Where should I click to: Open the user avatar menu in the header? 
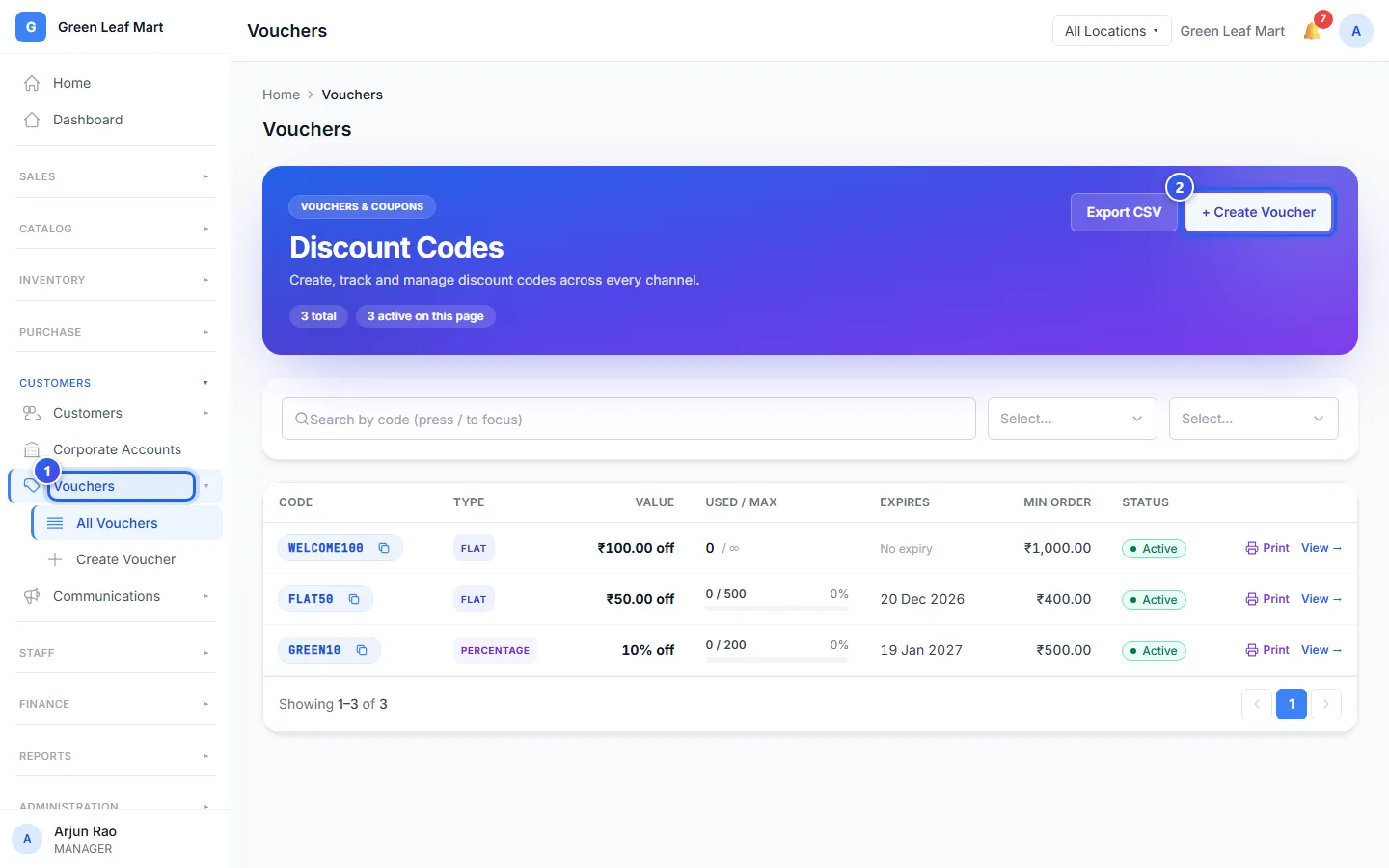pyautogui.click(x=1356, y=31)
